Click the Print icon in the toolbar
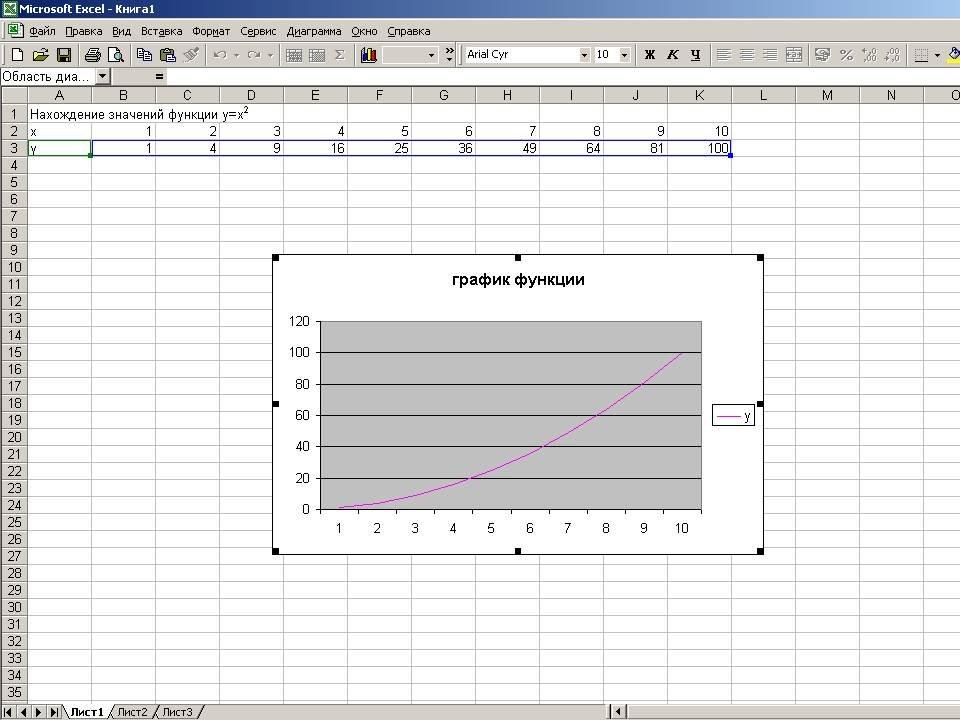Image resolution: width=960 pixels, height=720 pixels. pos(93,55)
